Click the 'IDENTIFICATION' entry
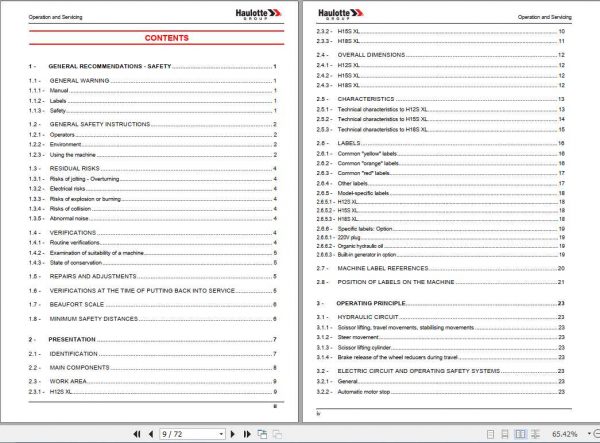 click(73, 354)
